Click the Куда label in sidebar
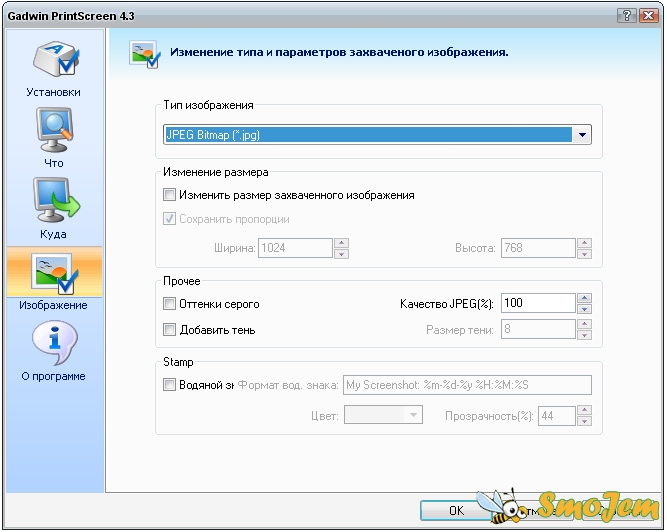Image resolution: width=667 pixels, height=532 pixels. point(54,234)
